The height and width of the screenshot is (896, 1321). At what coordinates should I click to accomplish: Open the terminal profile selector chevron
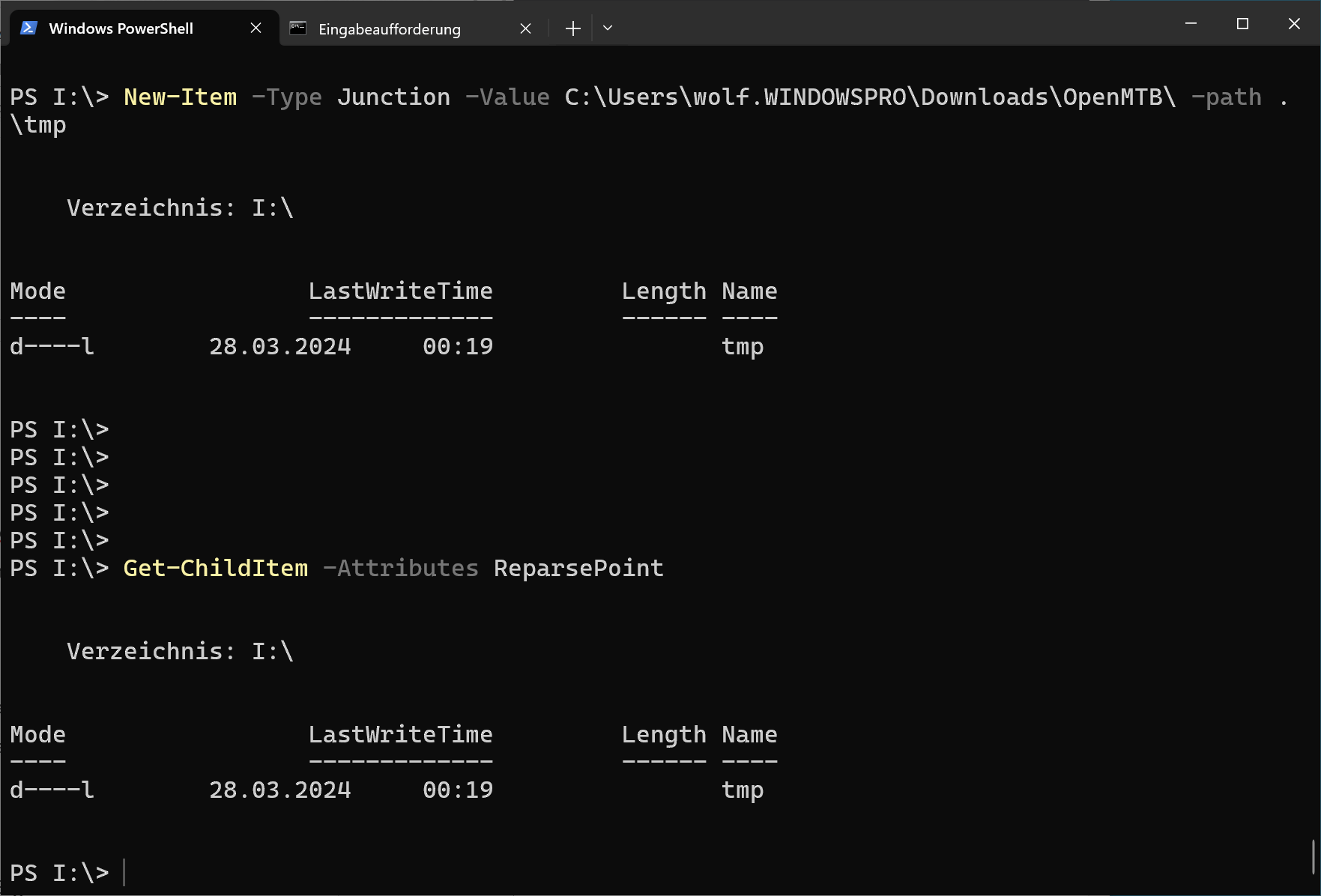point(608,28)
